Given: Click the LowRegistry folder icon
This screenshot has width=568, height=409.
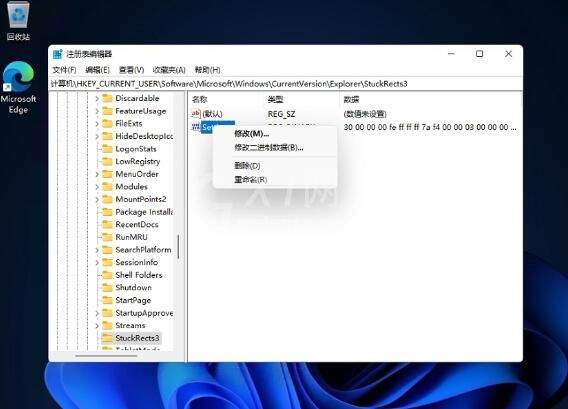Looking at the screenshot, I should [x=107, y=161].
